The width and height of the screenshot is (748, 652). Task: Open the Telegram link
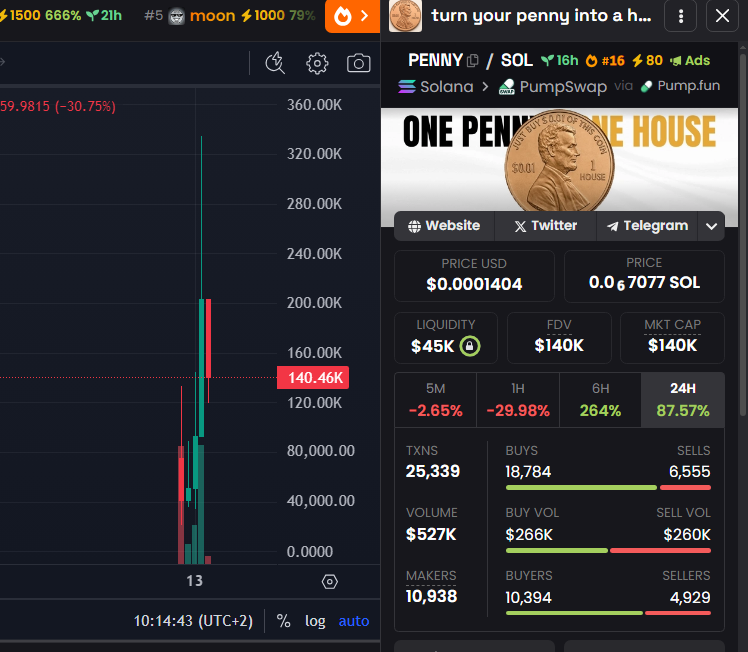pyautogui.click(x=647, y=226)
